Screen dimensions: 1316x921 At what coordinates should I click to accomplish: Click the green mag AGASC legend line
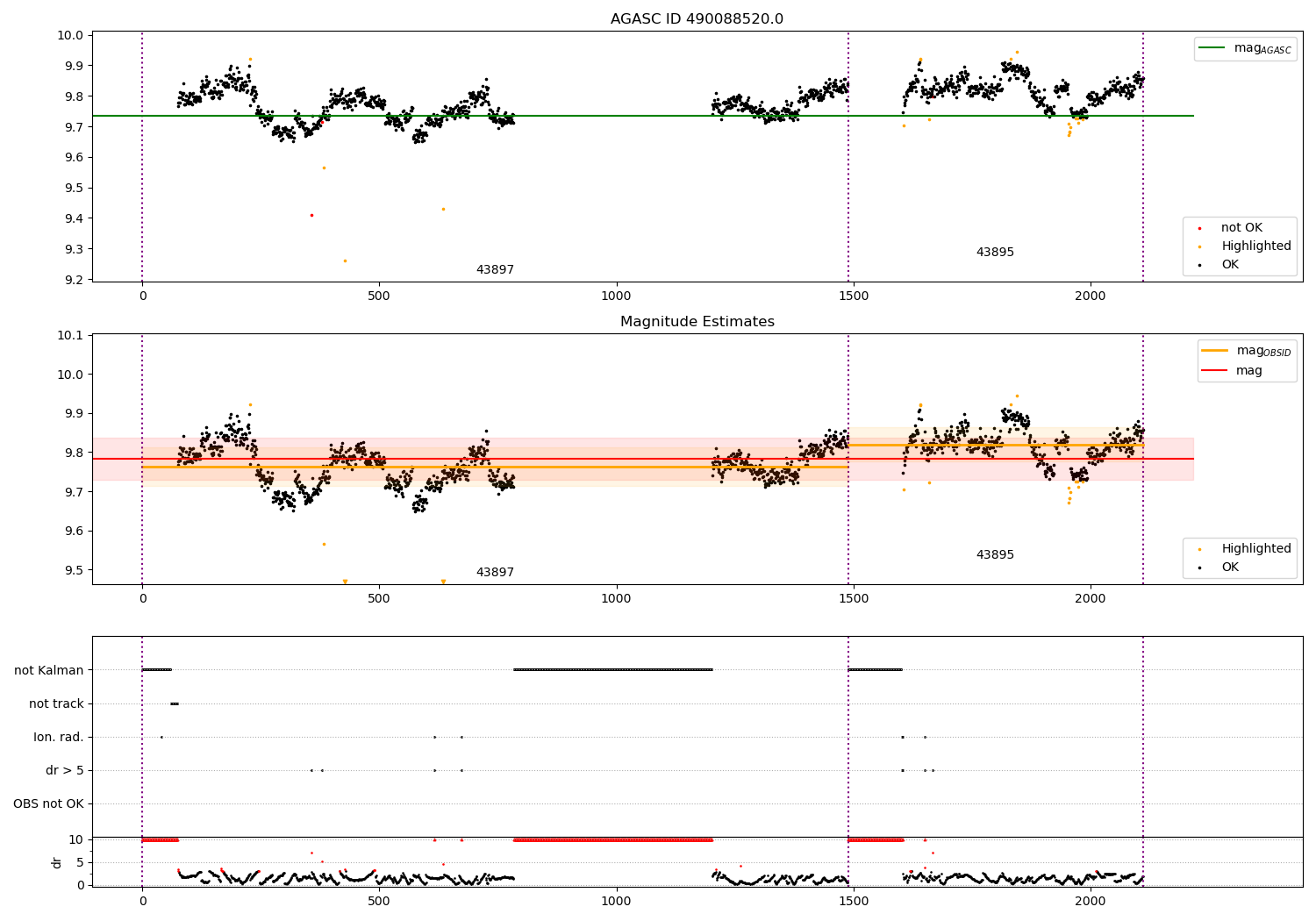pos(1212,48)
